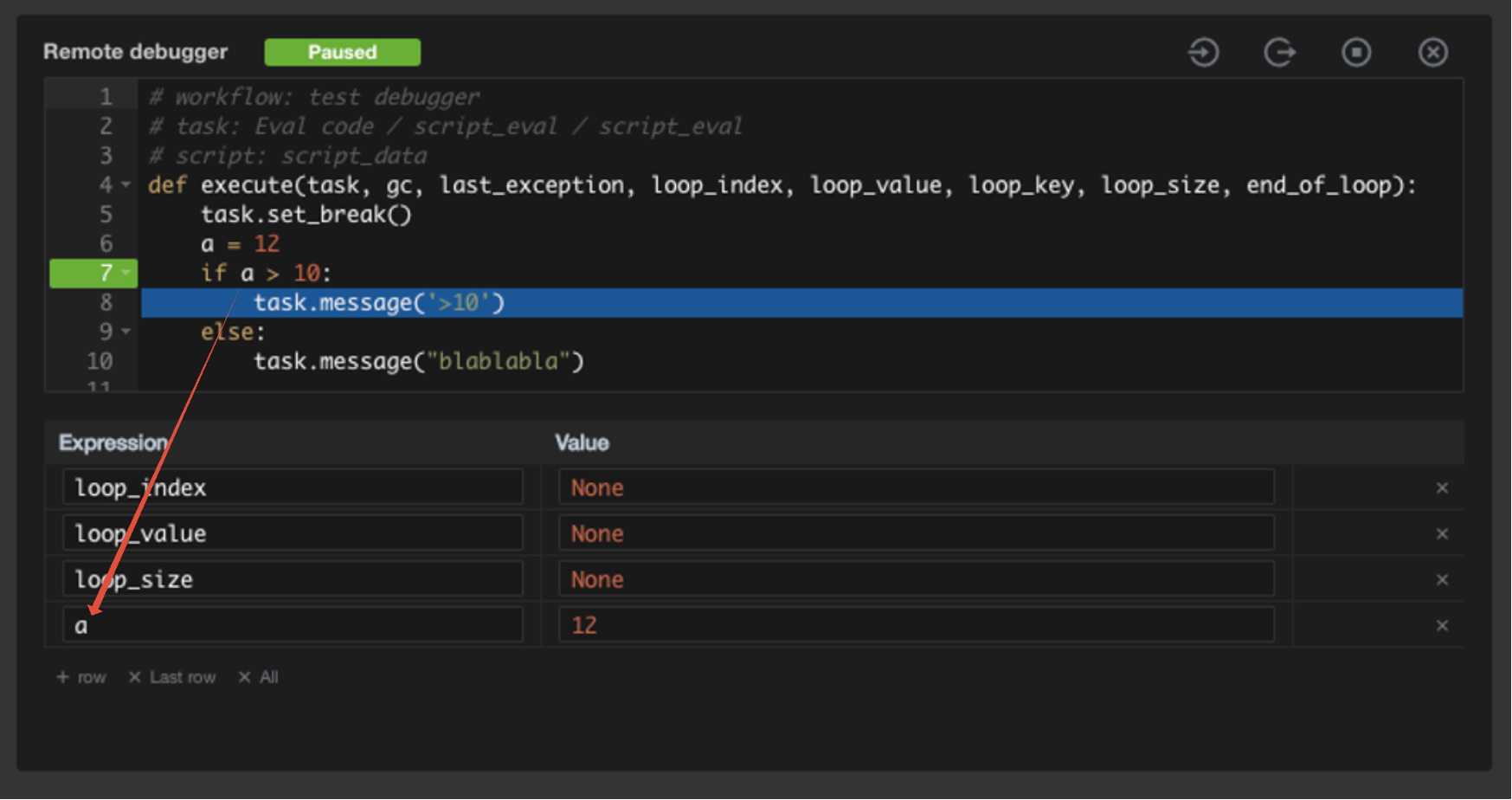Edit the loop_size expression field
This screenshot has width=1512, height=800.
[x=293, y=579]
